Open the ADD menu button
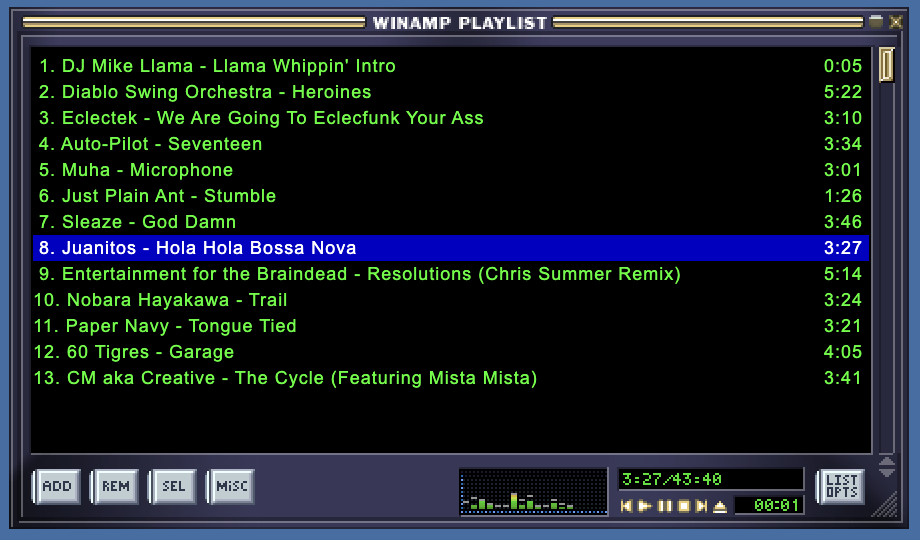 (57, 486)
